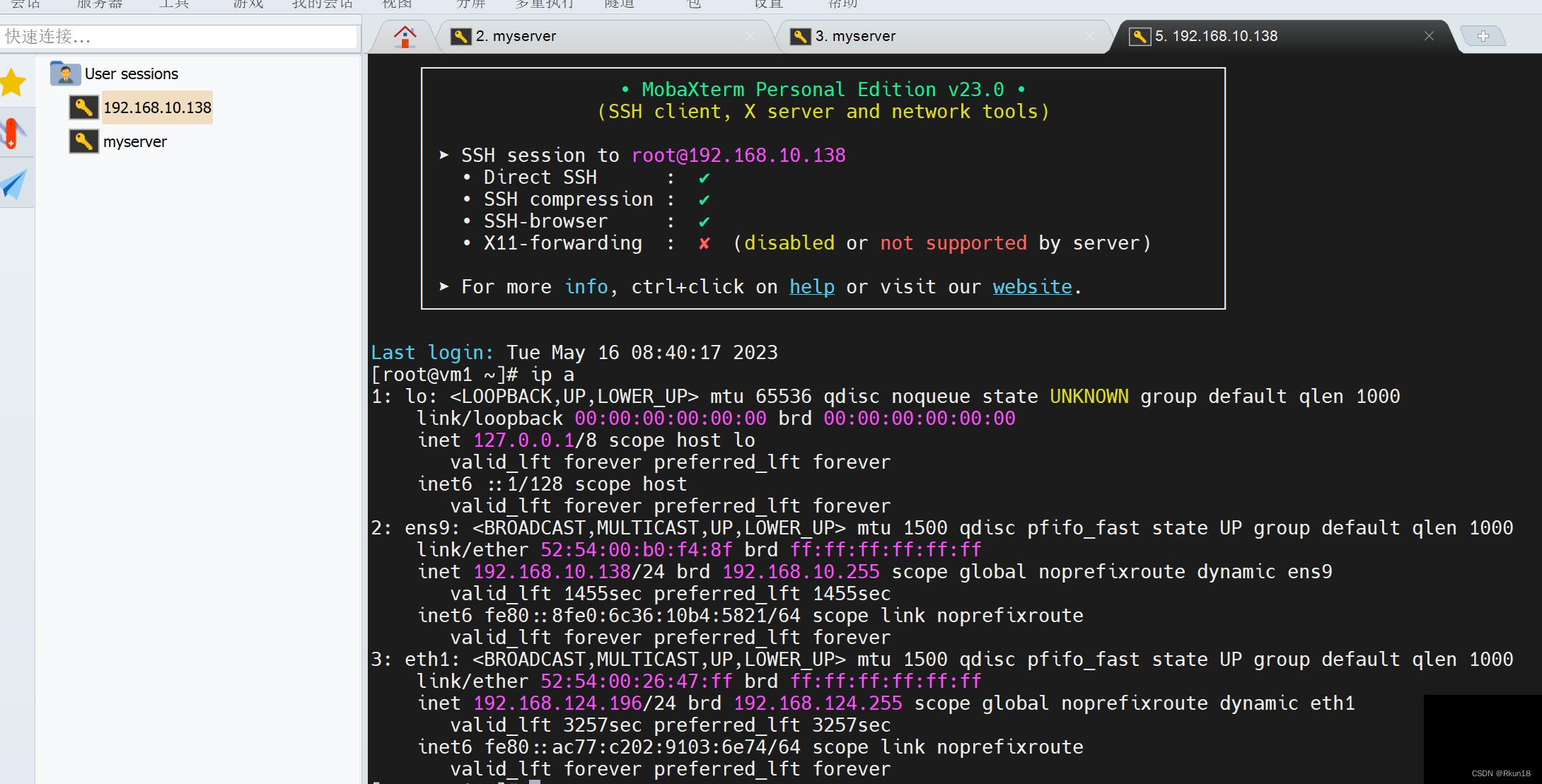Click the User sessions folder icon
This screenshot has width=1542, height=784.
(65, 73)
